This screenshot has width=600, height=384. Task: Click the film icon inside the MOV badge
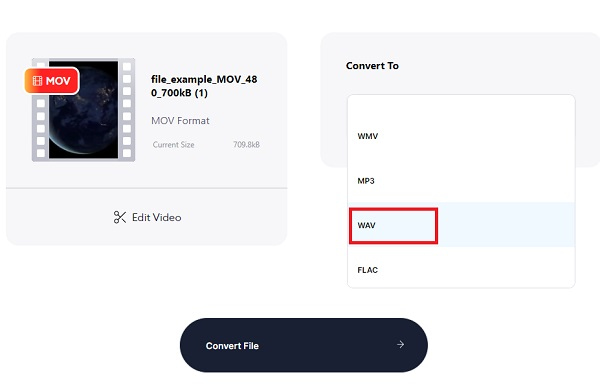point(37,81)
